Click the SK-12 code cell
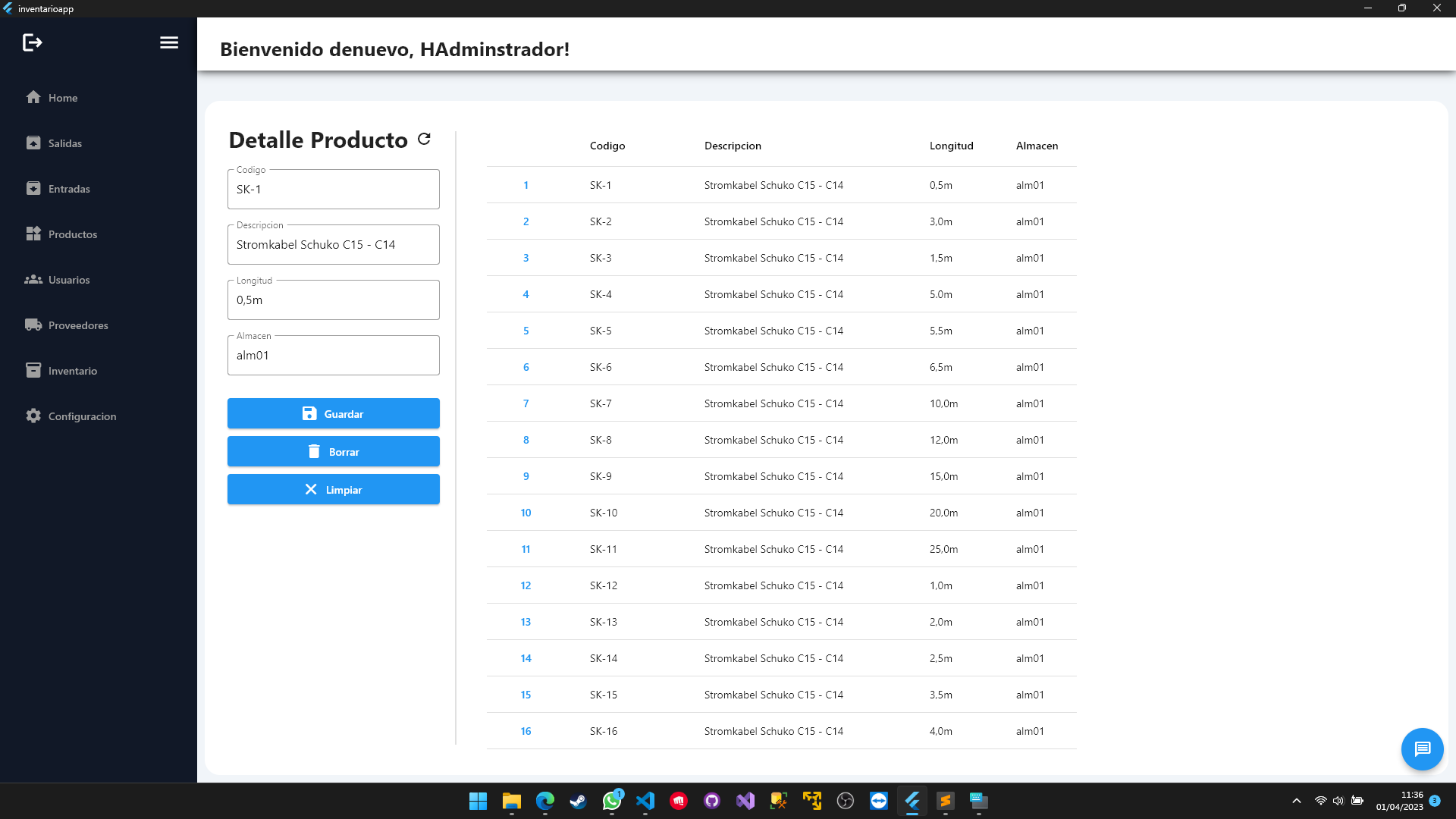The width and height of the screenshot is (1456, 819). pos(604,585)
